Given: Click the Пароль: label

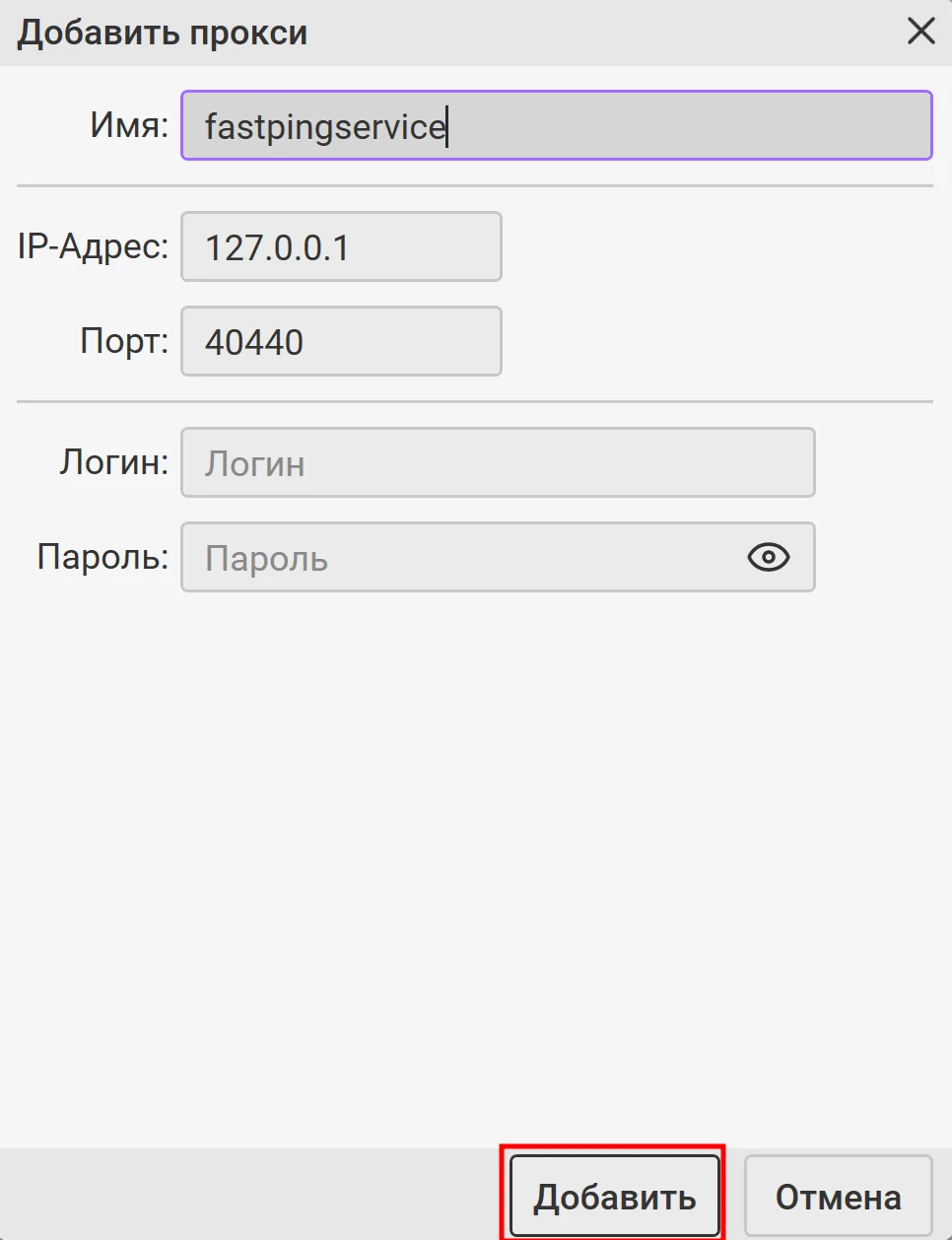Looking at the screenshot, I should 102,557.
